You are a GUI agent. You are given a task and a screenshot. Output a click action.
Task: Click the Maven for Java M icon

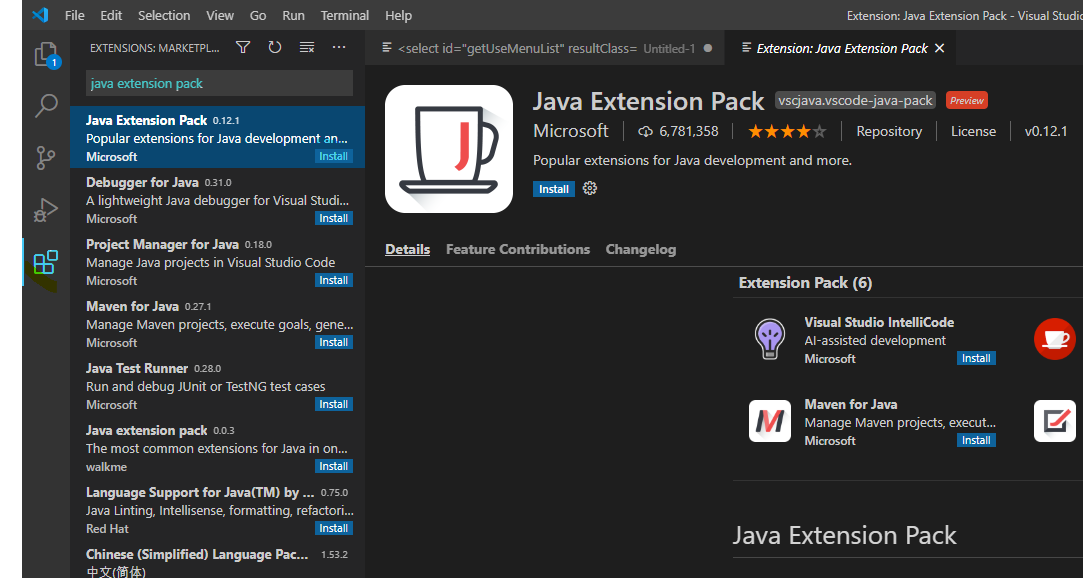click(x=769, y=421)
